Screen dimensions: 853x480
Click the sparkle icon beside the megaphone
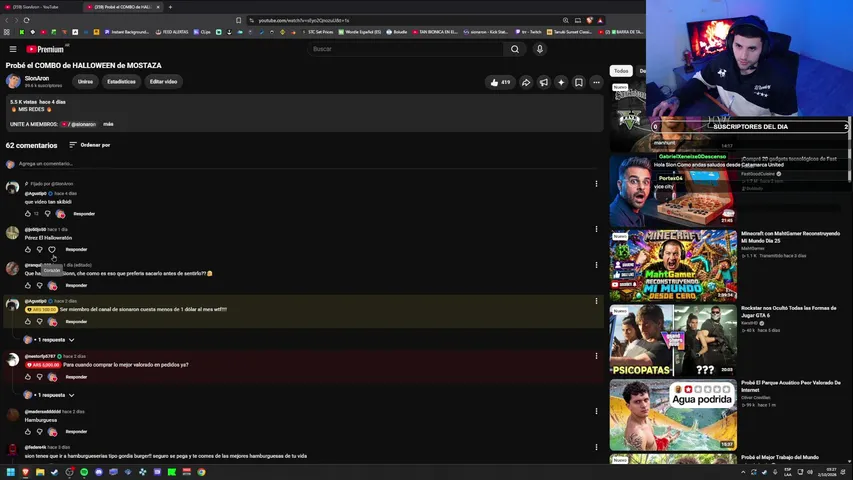click(561, 82)
